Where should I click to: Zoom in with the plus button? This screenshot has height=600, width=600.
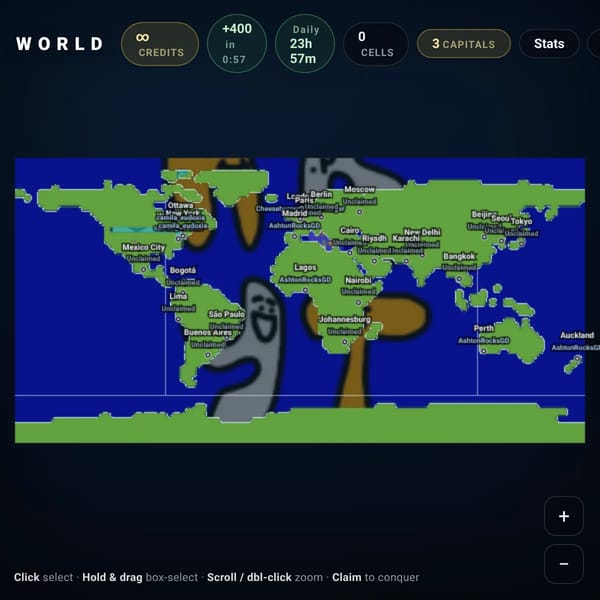564,516
